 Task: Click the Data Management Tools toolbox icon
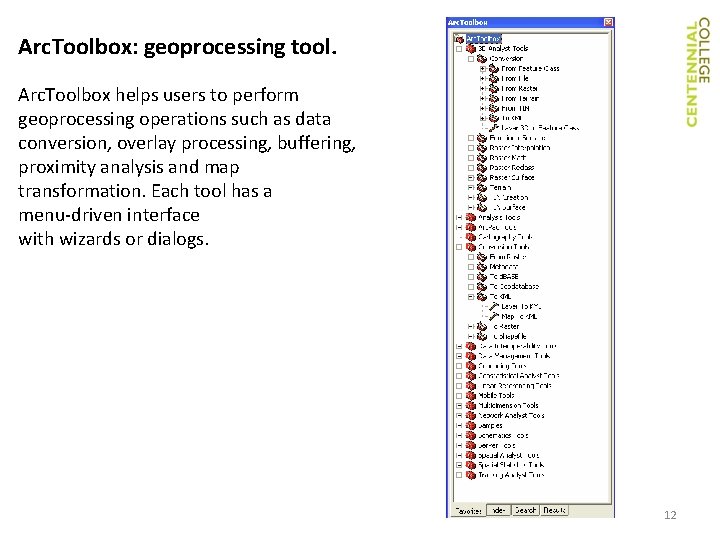(471, 356)
